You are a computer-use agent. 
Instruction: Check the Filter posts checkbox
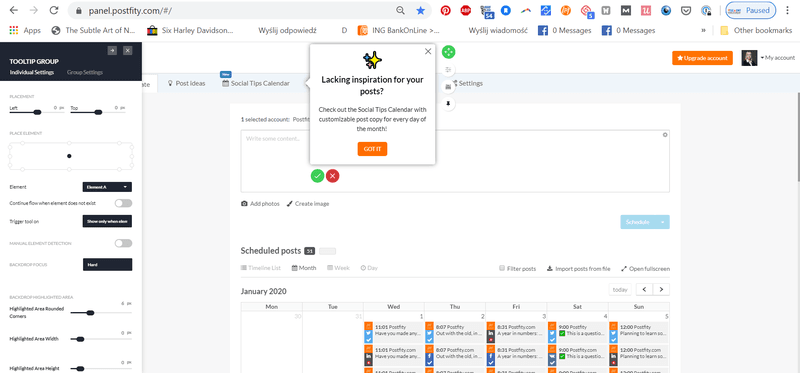(502, 268)
